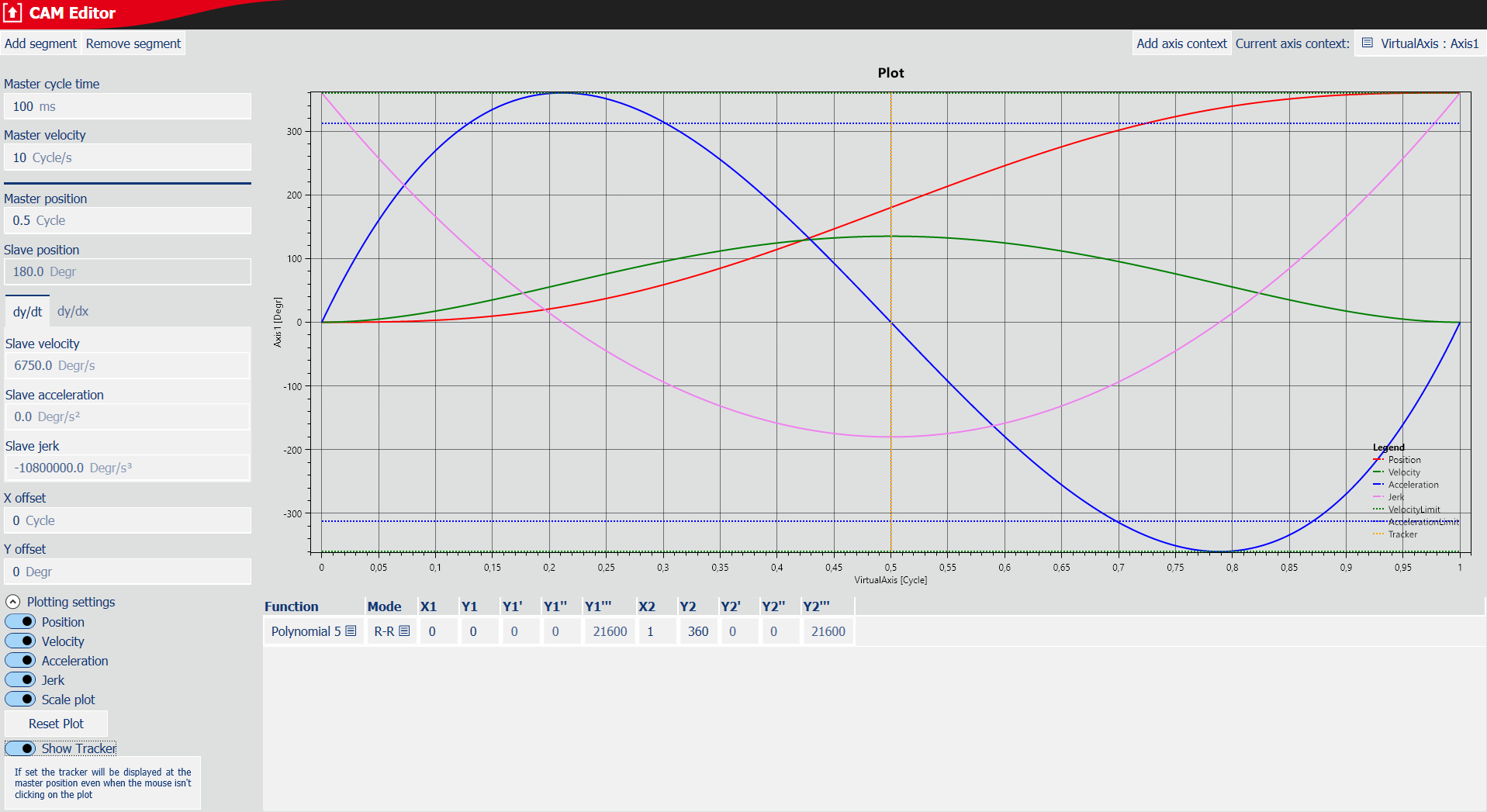Image resolution: width=1487 pixels, height=812 pixels.
Task: Click the Add segment button
Action: [x=40, y=43]
